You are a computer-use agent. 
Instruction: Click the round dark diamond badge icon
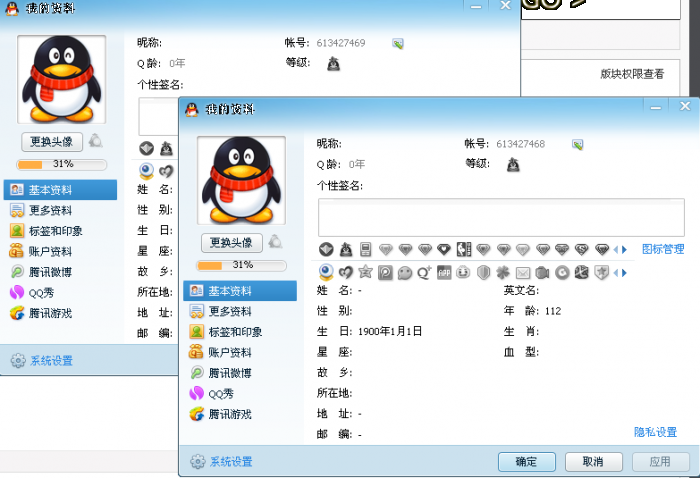pos(326,249)
